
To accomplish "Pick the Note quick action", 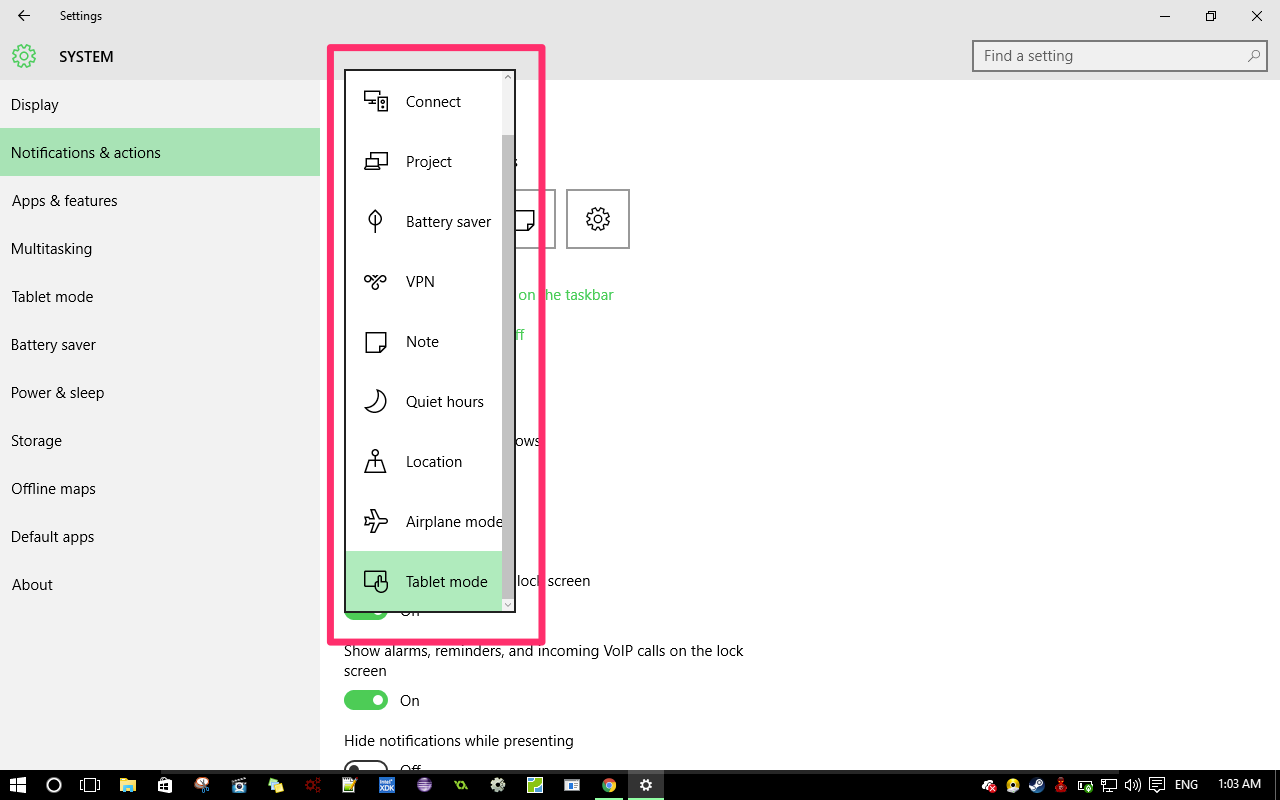I will 422,341.
